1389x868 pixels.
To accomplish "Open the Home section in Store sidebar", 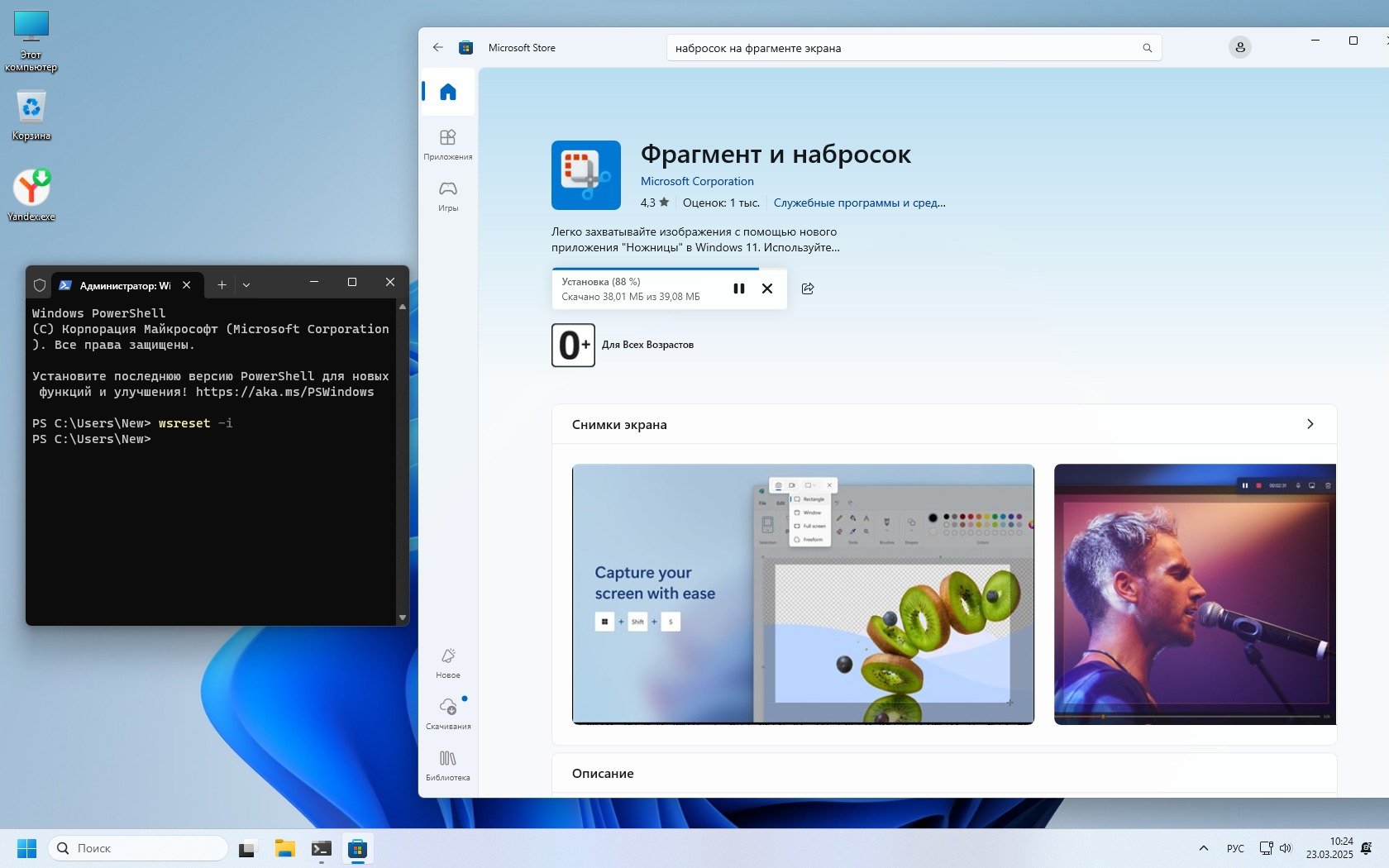I will [447, 92].
